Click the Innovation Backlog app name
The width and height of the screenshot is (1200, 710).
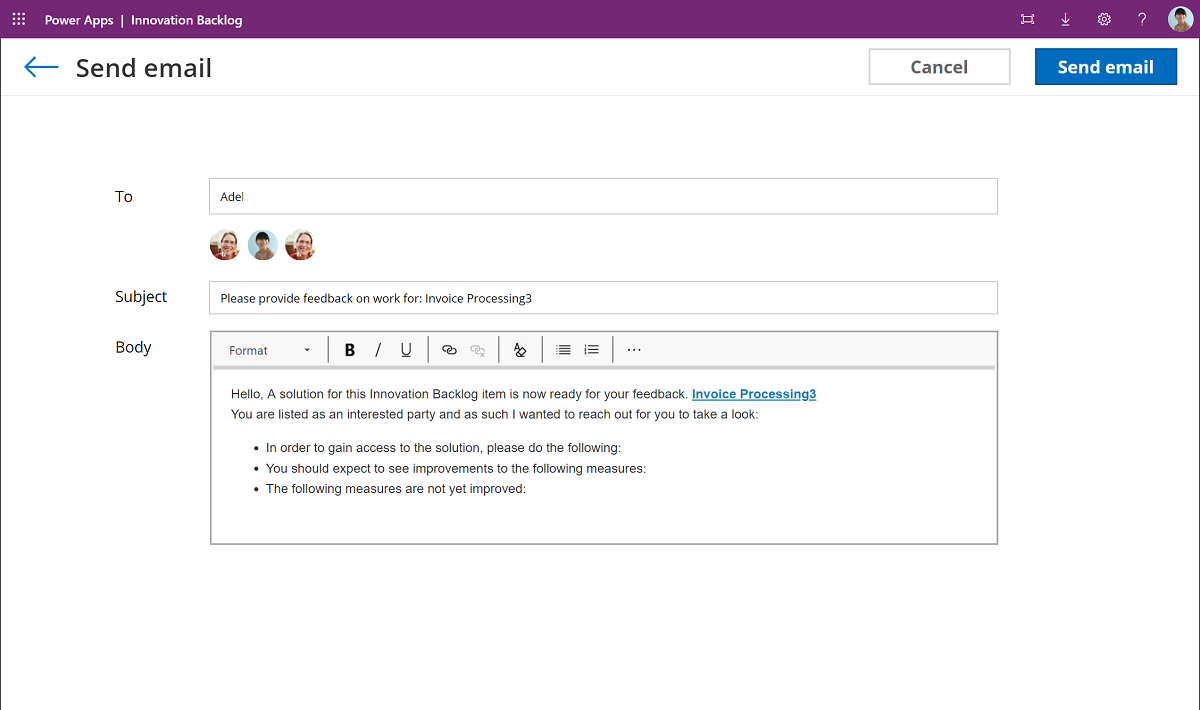[187, 20]
